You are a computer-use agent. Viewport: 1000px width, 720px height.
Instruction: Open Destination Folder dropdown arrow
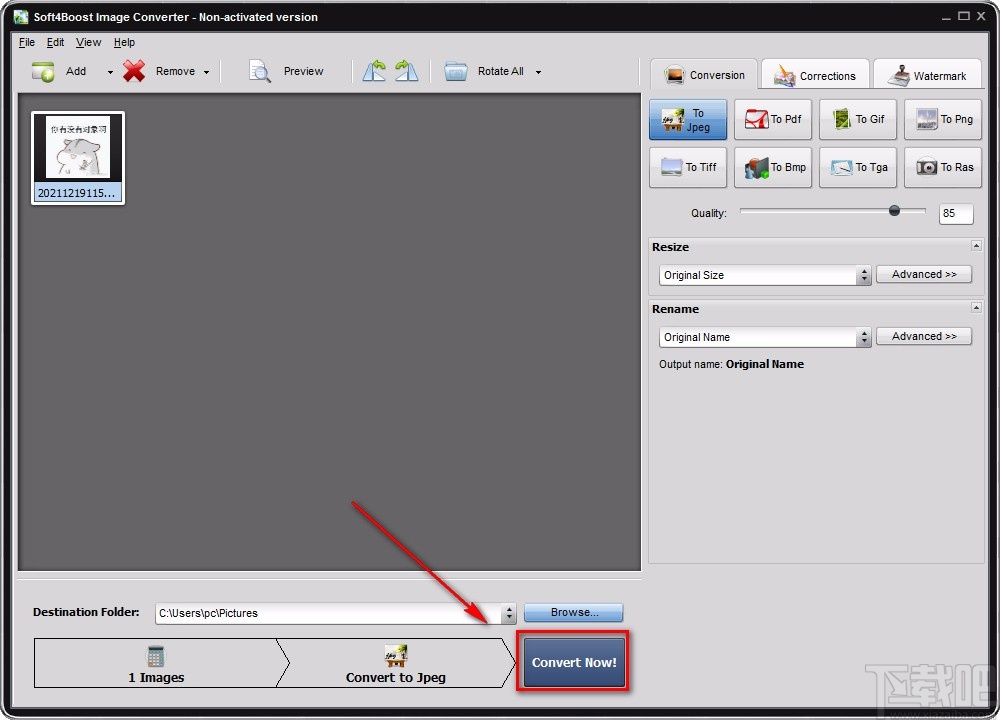click(x=508, y=613)
